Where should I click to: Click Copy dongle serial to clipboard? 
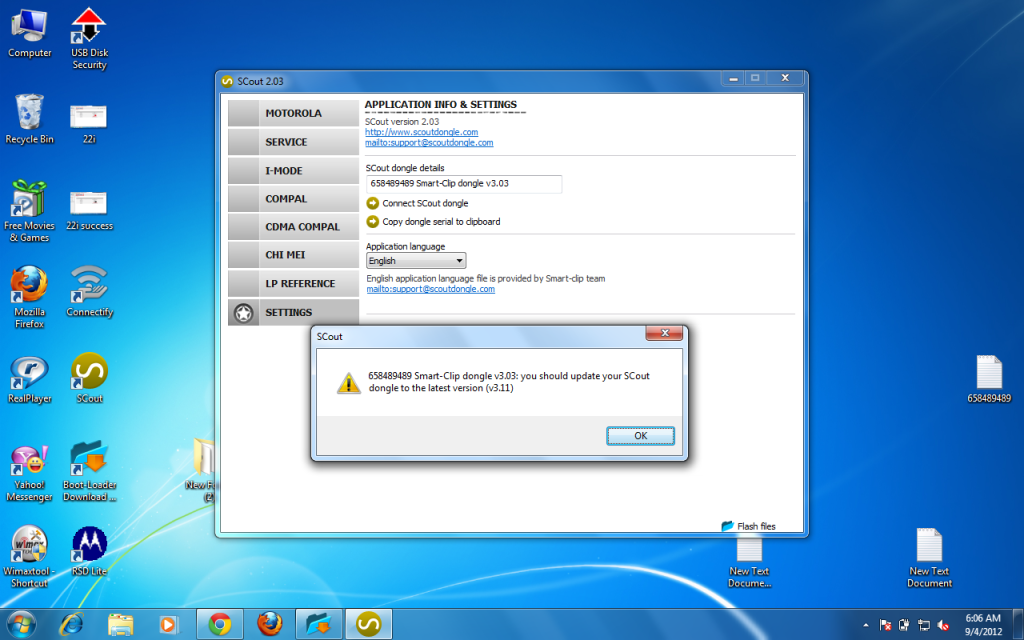pyautogui.click(x=441, y=221)
